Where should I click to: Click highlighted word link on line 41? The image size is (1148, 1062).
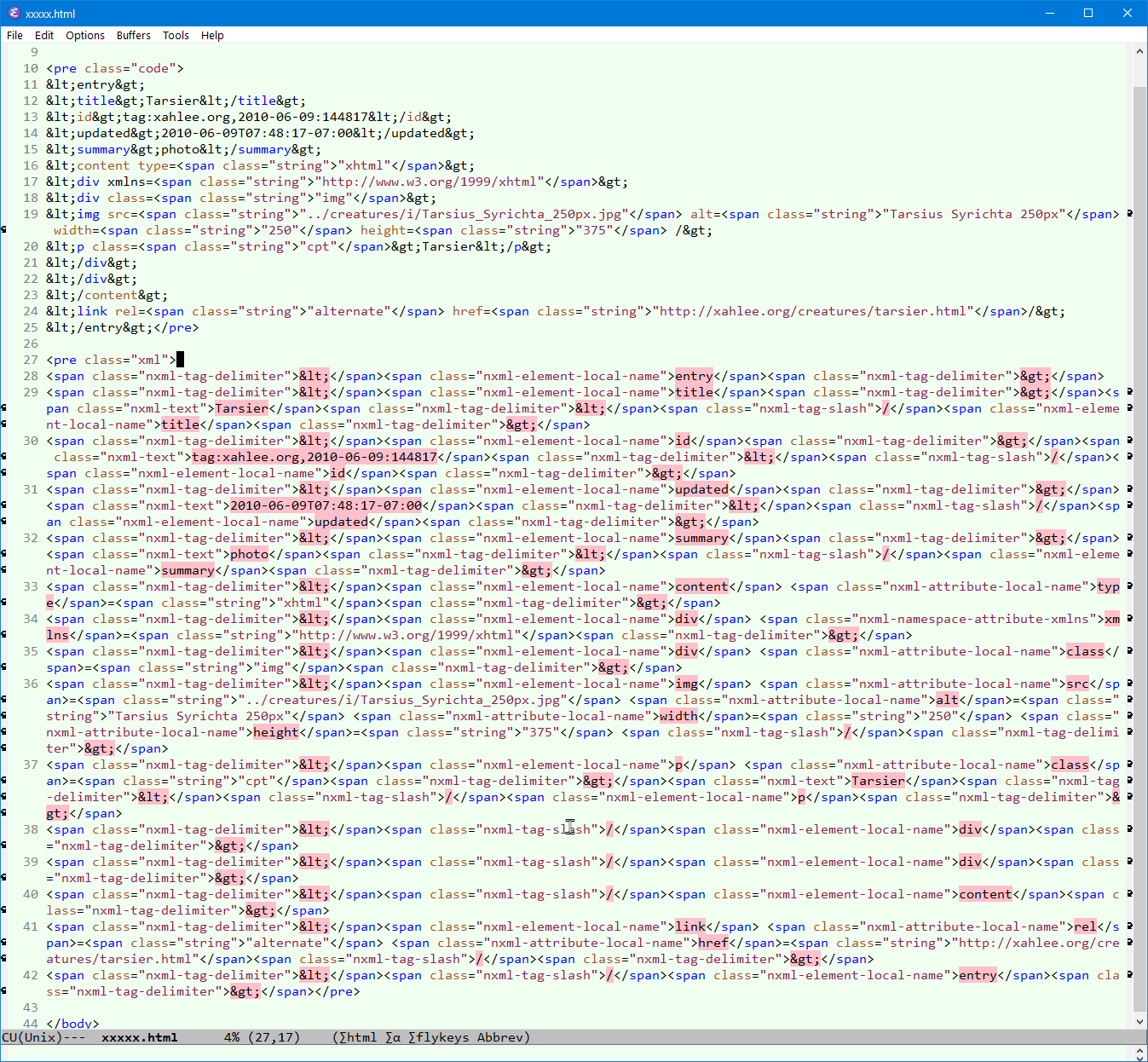(690, 926)
